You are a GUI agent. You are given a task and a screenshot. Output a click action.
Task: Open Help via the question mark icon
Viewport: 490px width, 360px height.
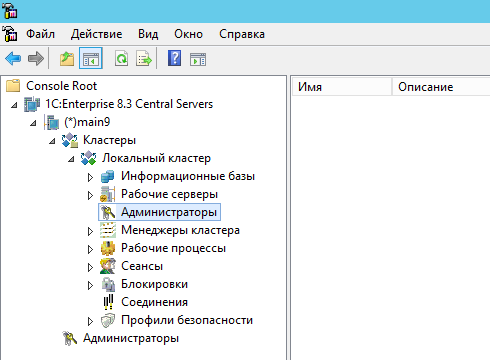click(x=175, y=58)
